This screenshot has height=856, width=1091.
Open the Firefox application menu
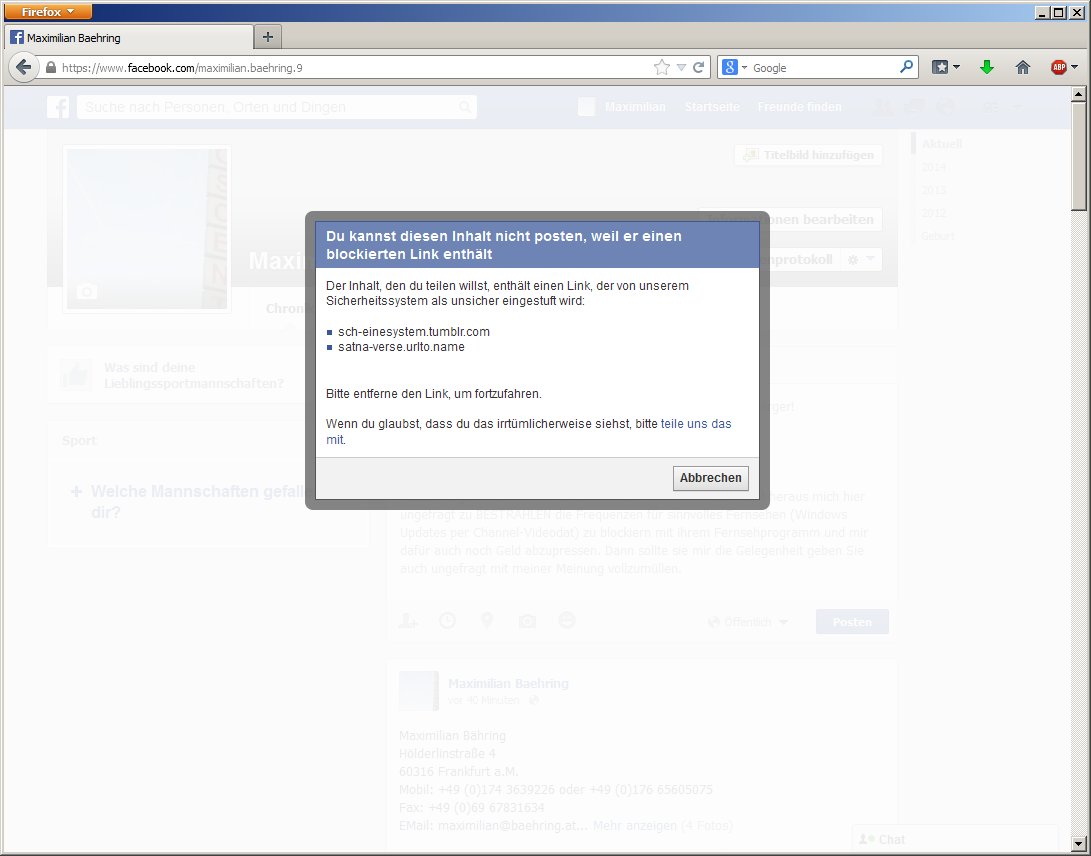[48, 11]
